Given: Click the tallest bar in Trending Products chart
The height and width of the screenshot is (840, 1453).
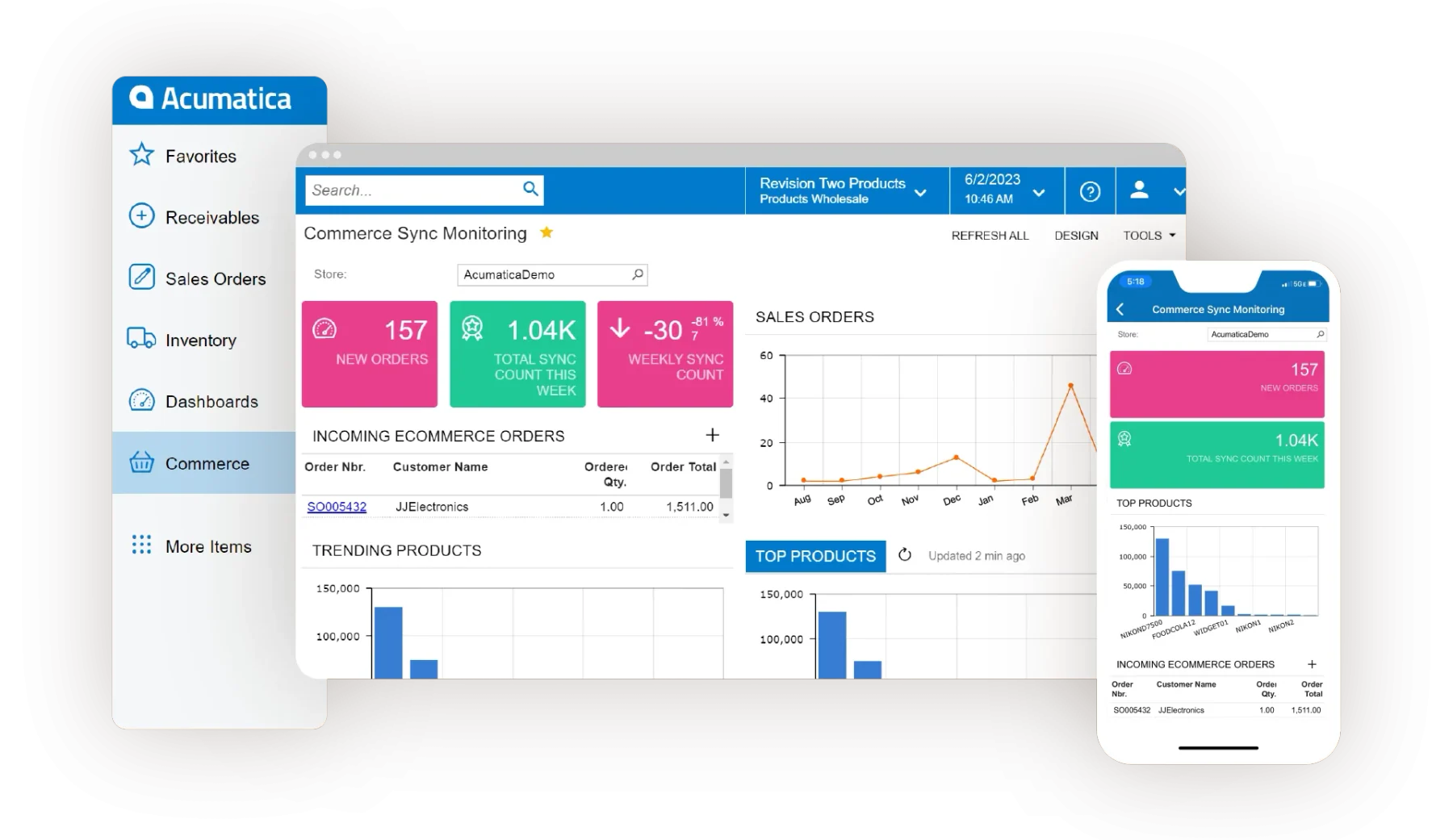Looking at the screenshot, I should click(x=388, y=642).
